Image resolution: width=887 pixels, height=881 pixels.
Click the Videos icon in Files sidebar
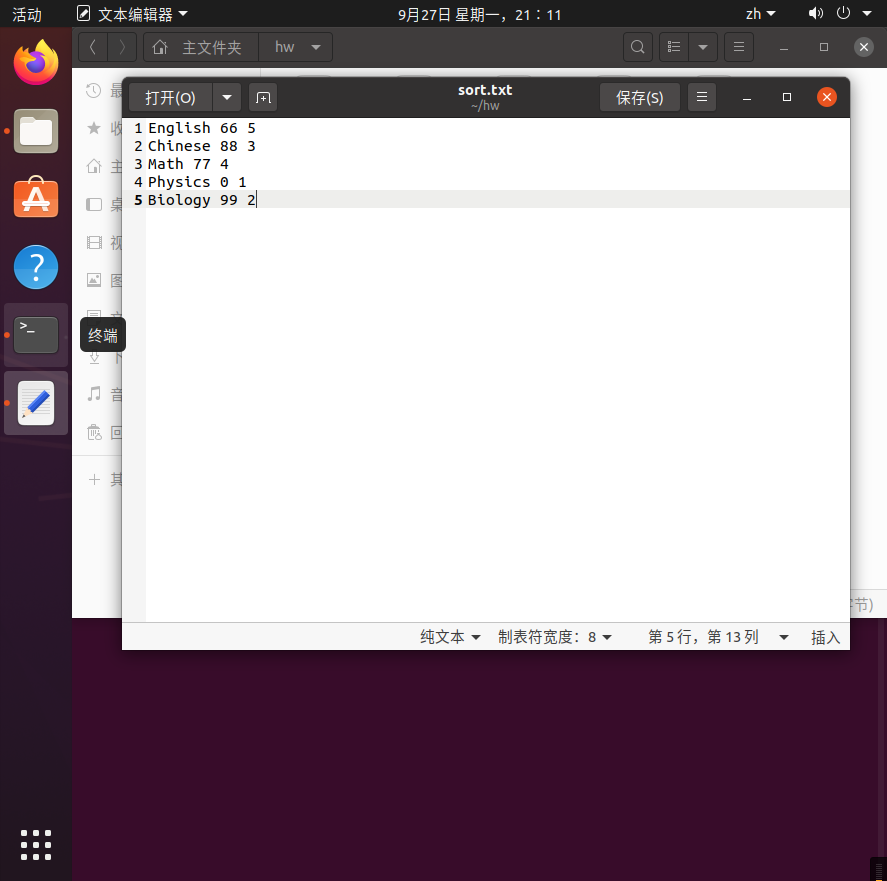point(94,242)
